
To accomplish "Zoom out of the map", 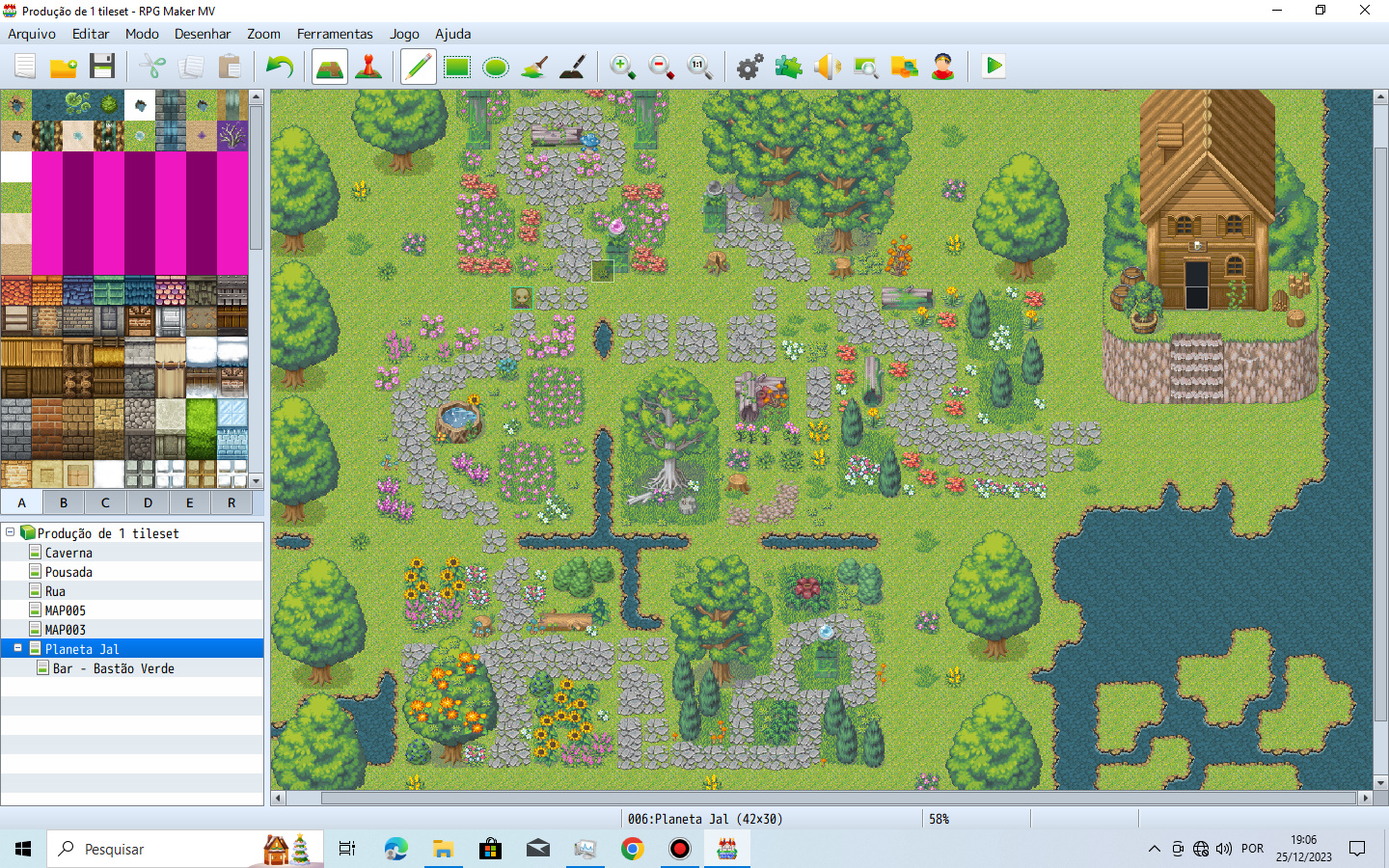I will tap(662, 67).
